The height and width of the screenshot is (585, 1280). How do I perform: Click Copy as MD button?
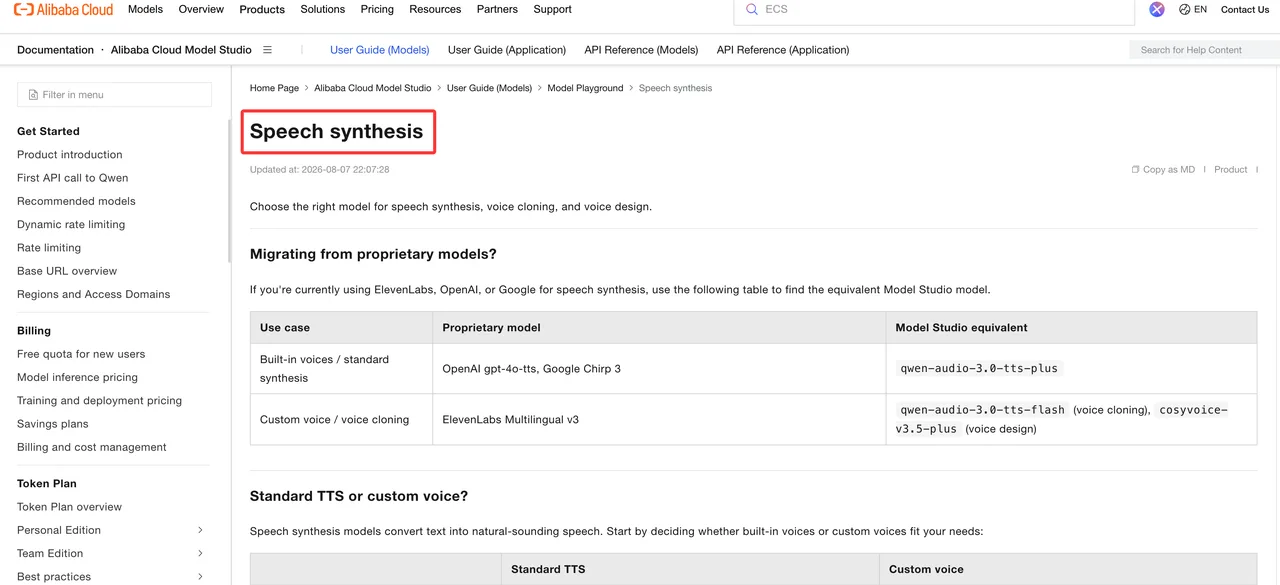1163,170
